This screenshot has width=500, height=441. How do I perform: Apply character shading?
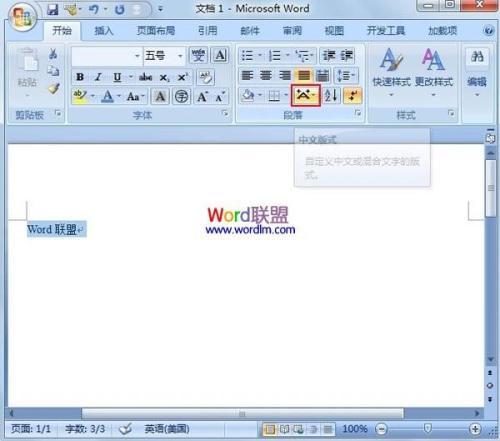coord(160,97)
